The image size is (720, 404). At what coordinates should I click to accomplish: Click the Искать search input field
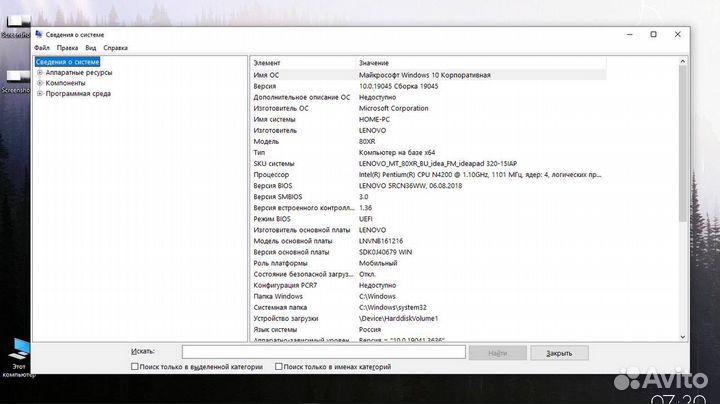click(x=324, y=352)
